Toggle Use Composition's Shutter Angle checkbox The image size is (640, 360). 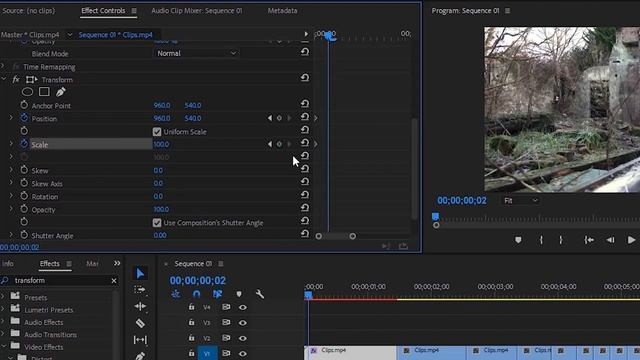pos(157,223)
